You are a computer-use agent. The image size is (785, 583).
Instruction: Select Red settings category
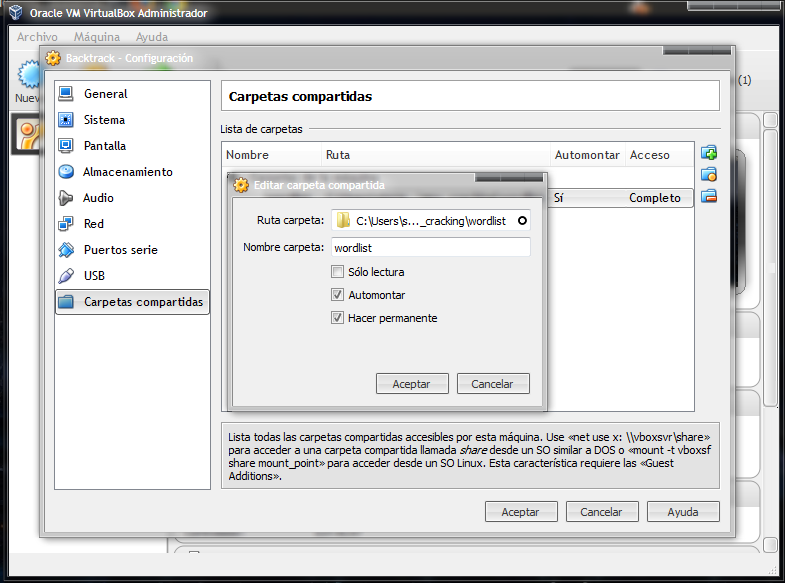coord(132,224)
